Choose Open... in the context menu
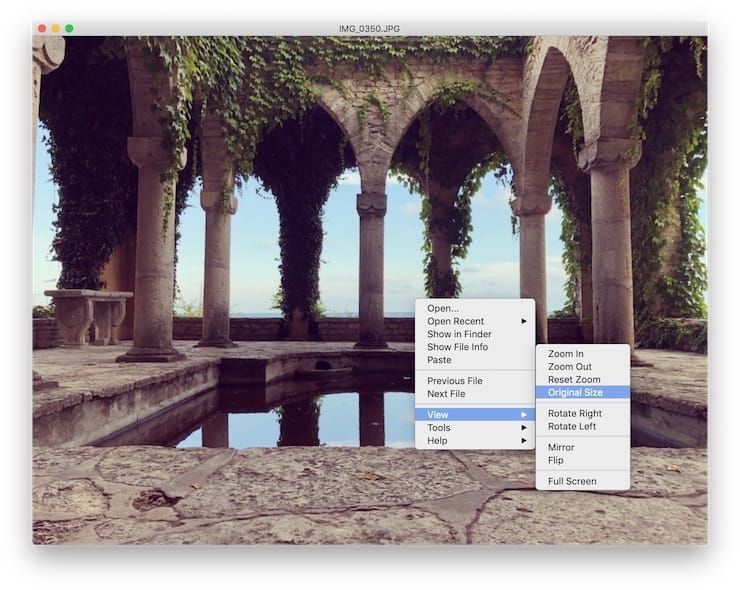The image size is (740, 590). 475,308
